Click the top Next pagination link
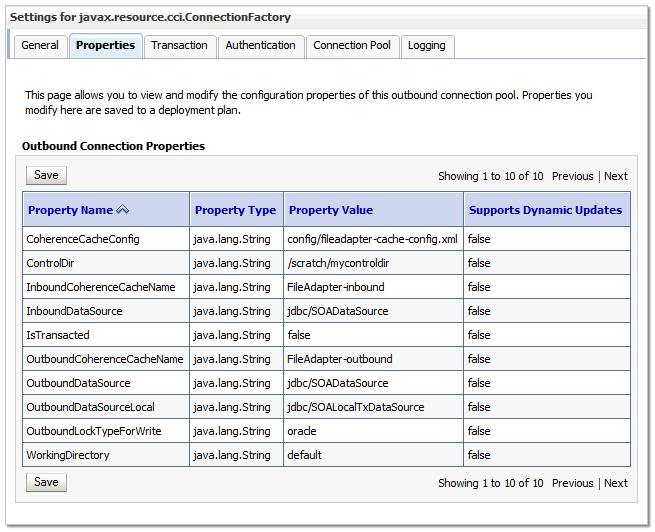Viewport: 655px width, 532px height. (x=616, y=176)
